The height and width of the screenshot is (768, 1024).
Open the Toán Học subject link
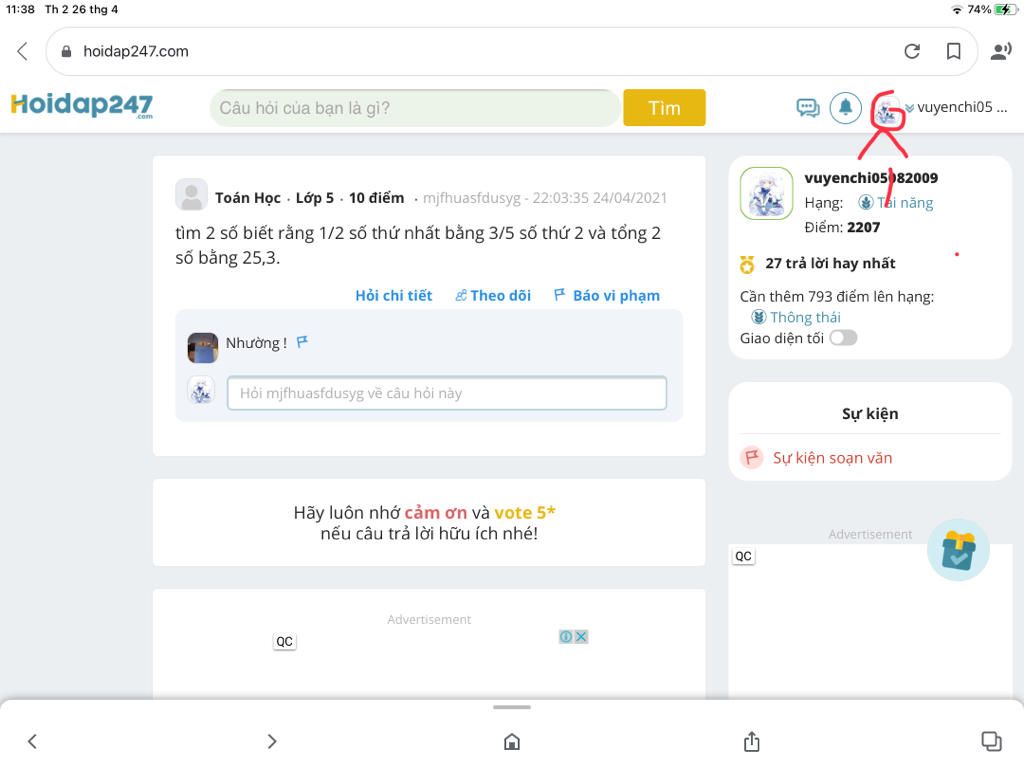(x=248, y=198)
